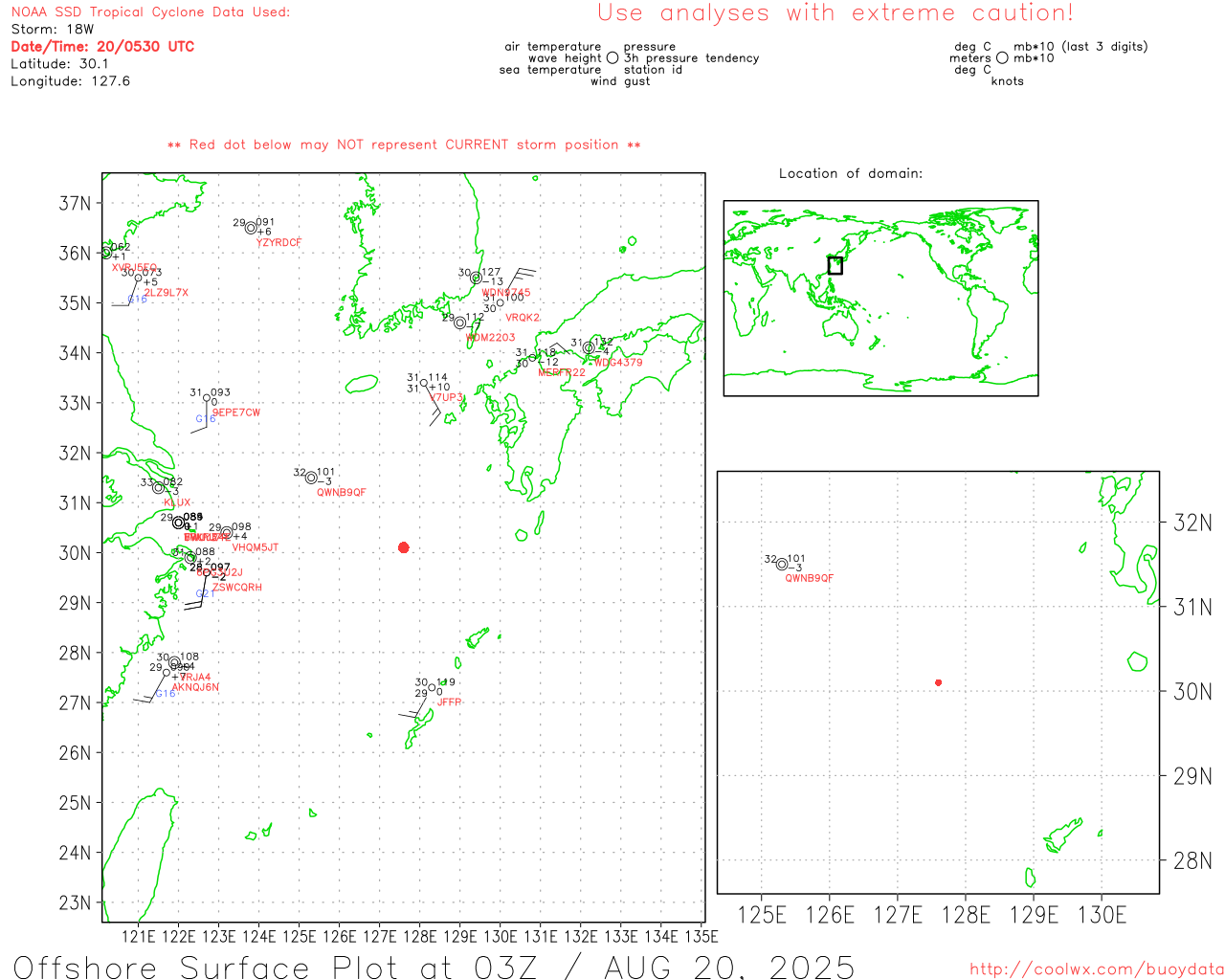
Task: Click the station circle above VHQM5JT label
Action: click(227, 533)
